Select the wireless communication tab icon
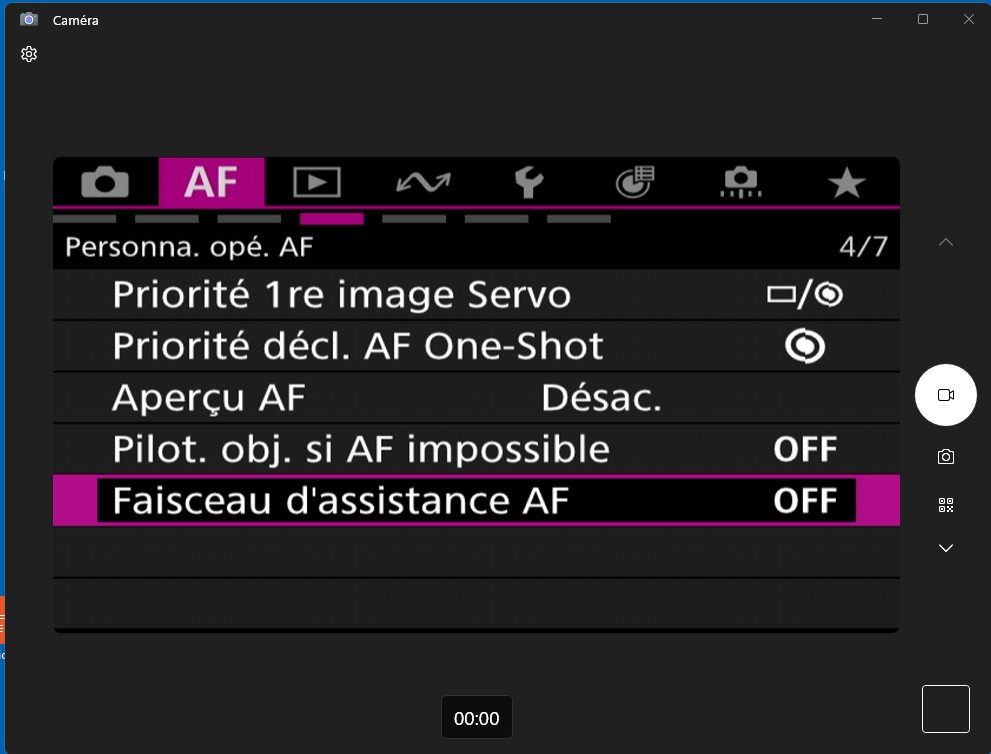Viewport: 991px width, 754px height. [423, 182]
